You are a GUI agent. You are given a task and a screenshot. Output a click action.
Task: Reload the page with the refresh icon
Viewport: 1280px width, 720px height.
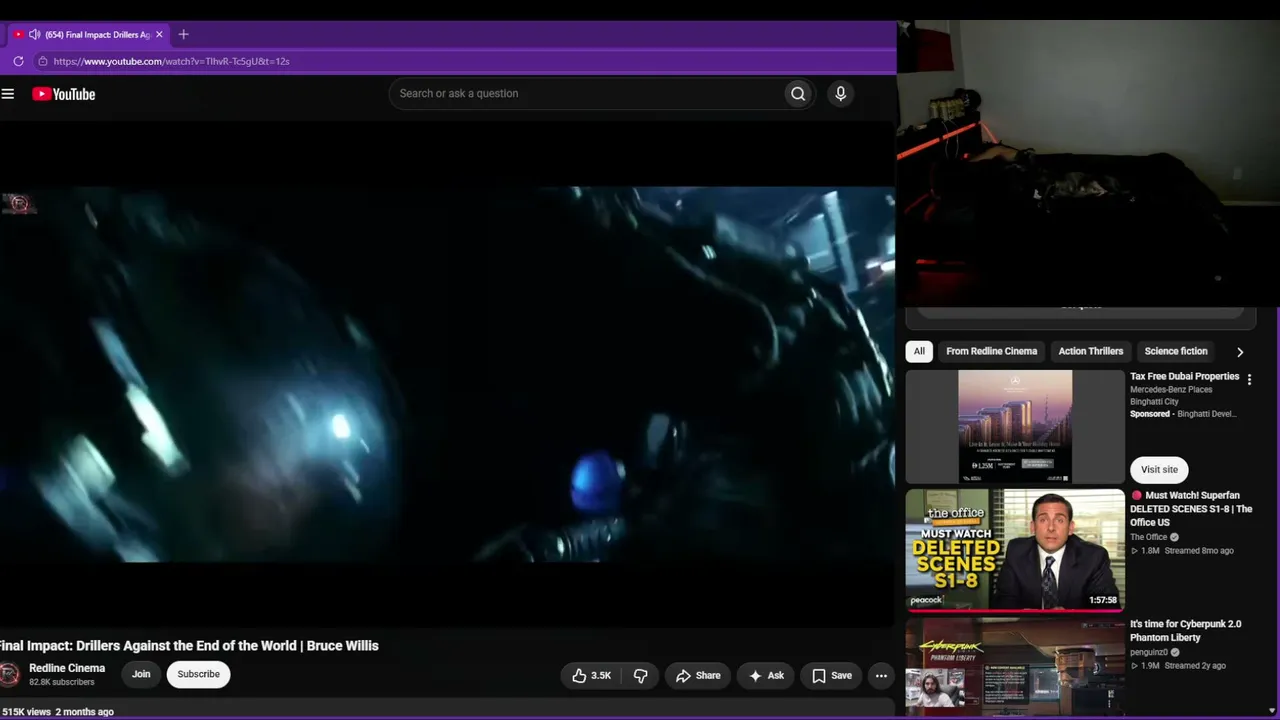(x=18, y=61)
